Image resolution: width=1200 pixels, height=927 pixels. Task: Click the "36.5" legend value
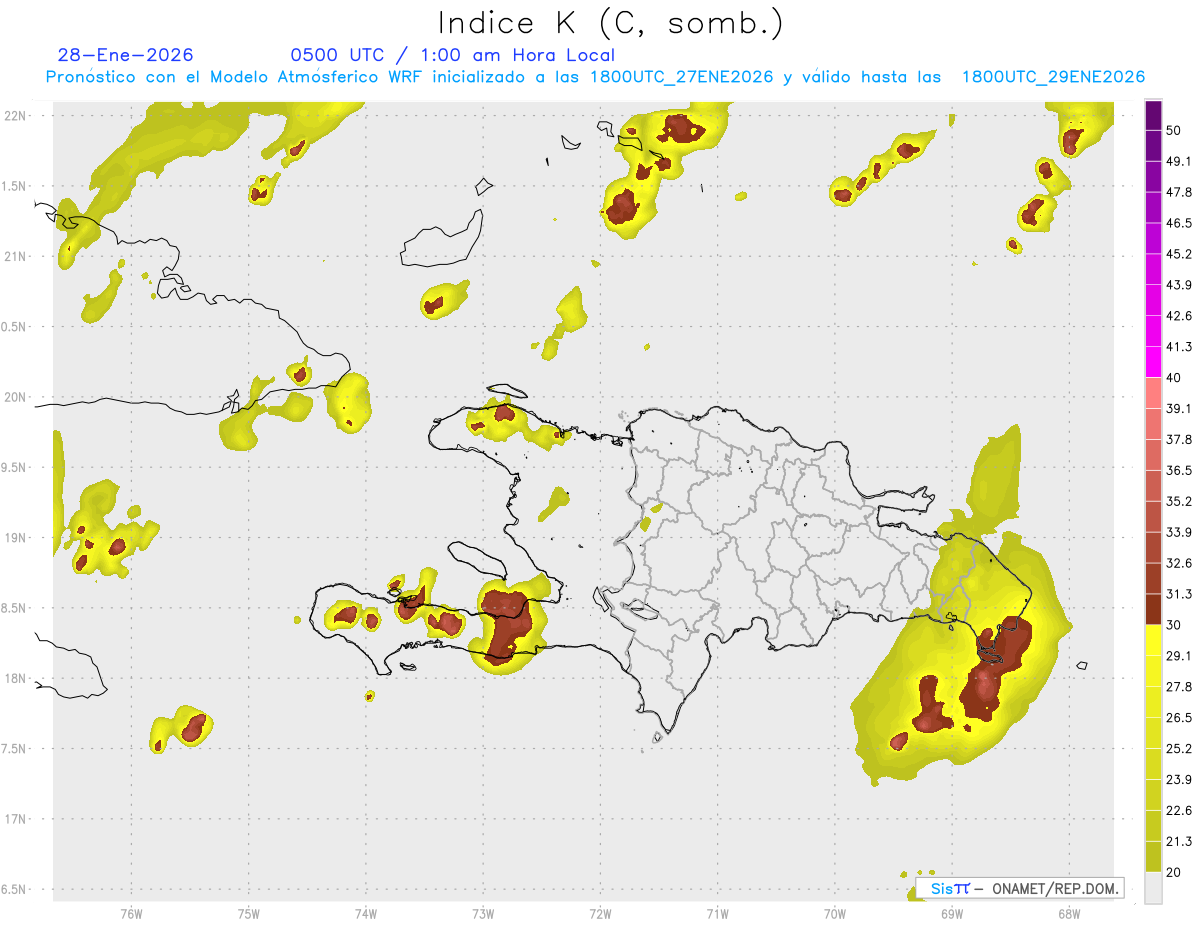point(1178,470)
